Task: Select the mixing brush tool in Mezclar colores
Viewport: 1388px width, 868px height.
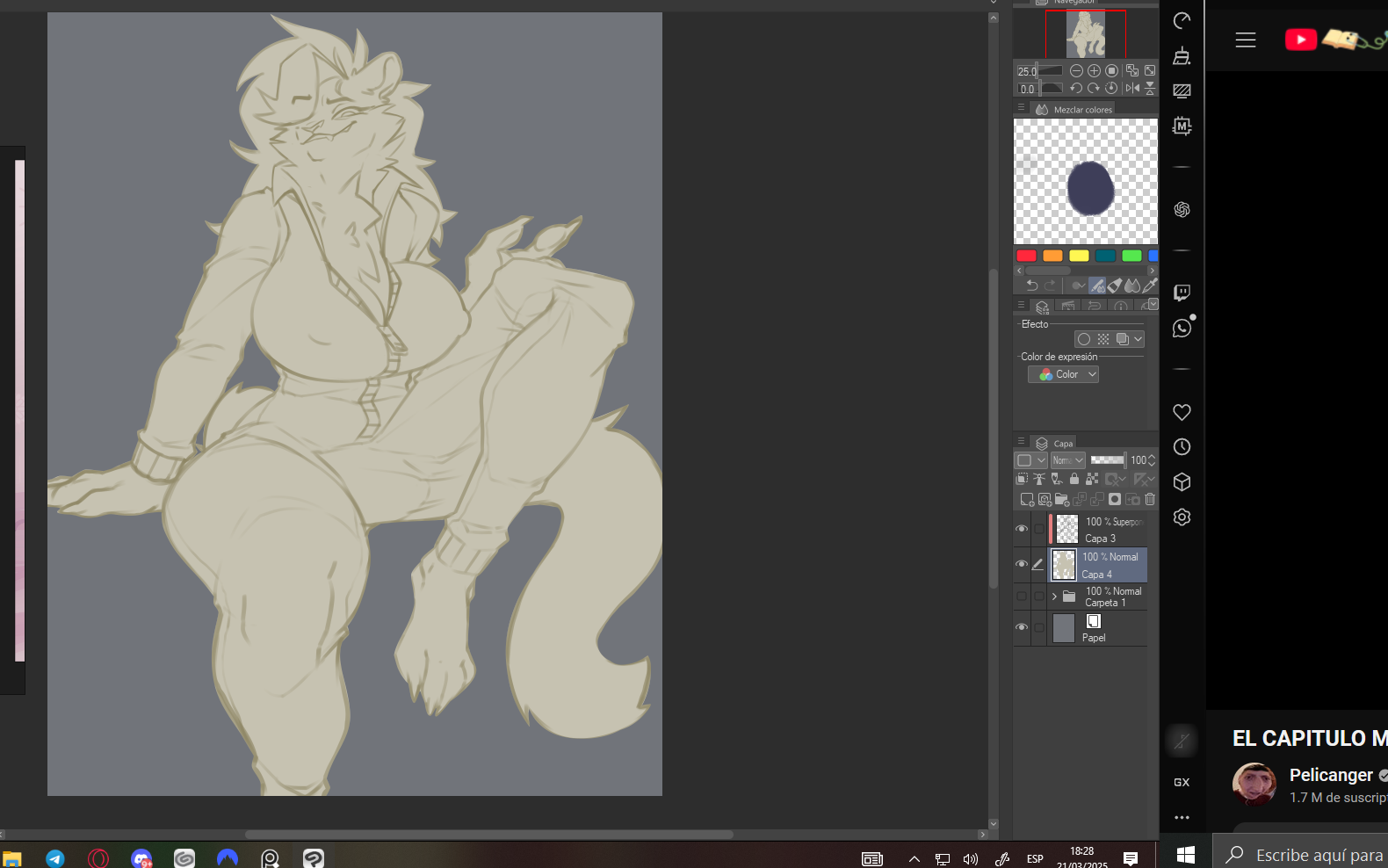Action: click(x=1097, y=286)
